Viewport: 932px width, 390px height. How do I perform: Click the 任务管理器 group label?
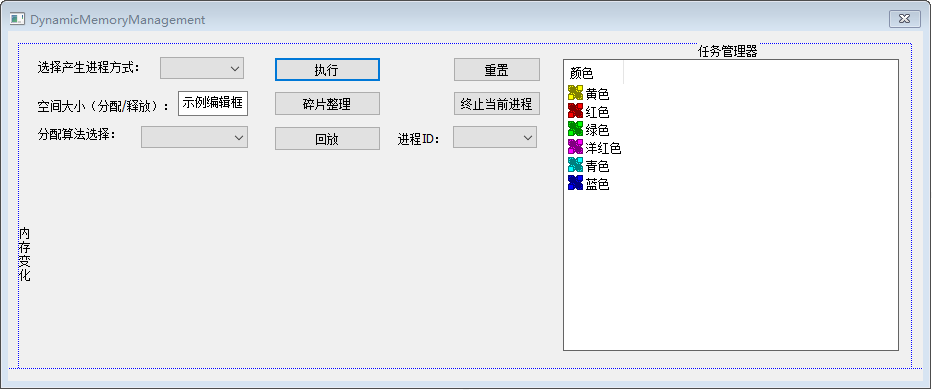pyautogui.click(x=728, y=51)
